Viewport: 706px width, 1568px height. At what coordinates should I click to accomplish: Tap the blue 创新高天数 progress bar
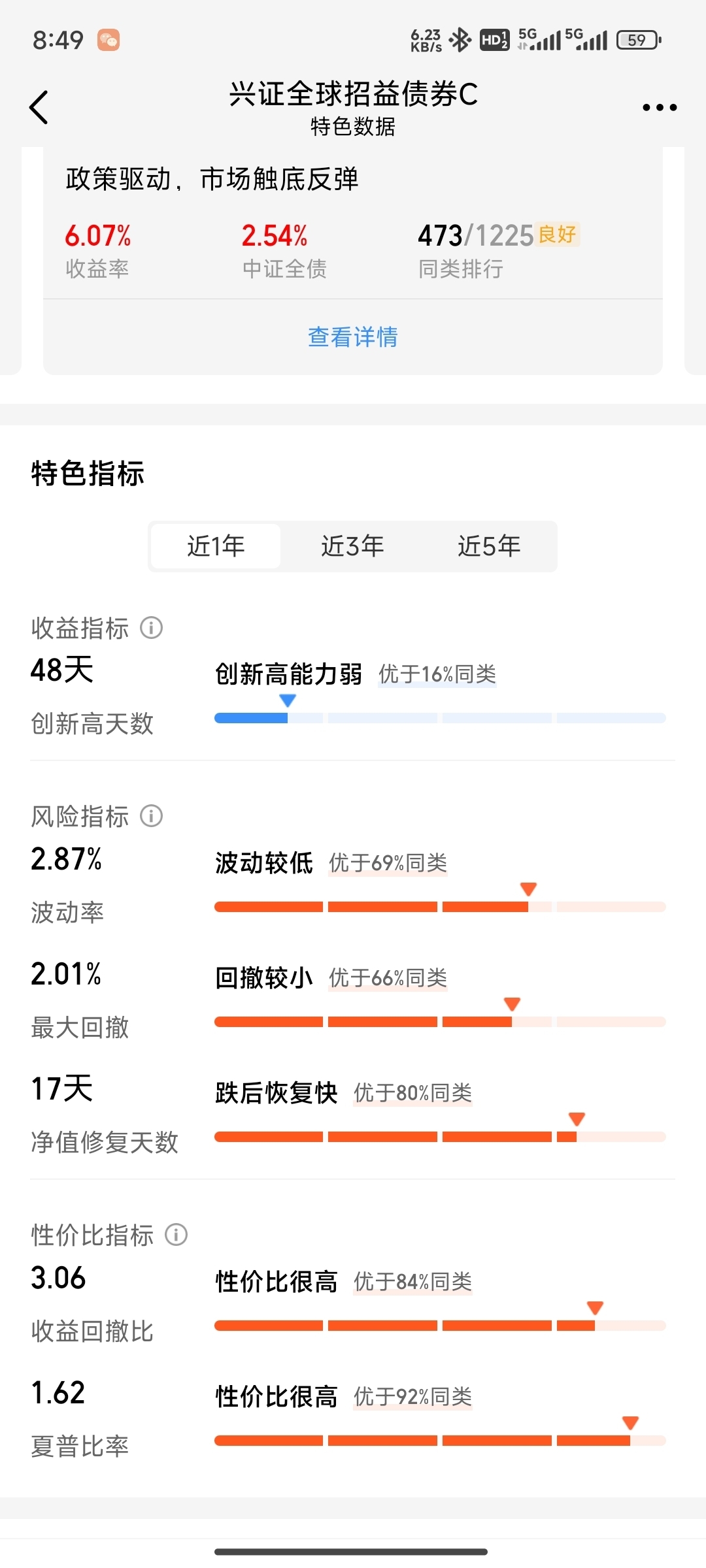[x=440, y=718]
